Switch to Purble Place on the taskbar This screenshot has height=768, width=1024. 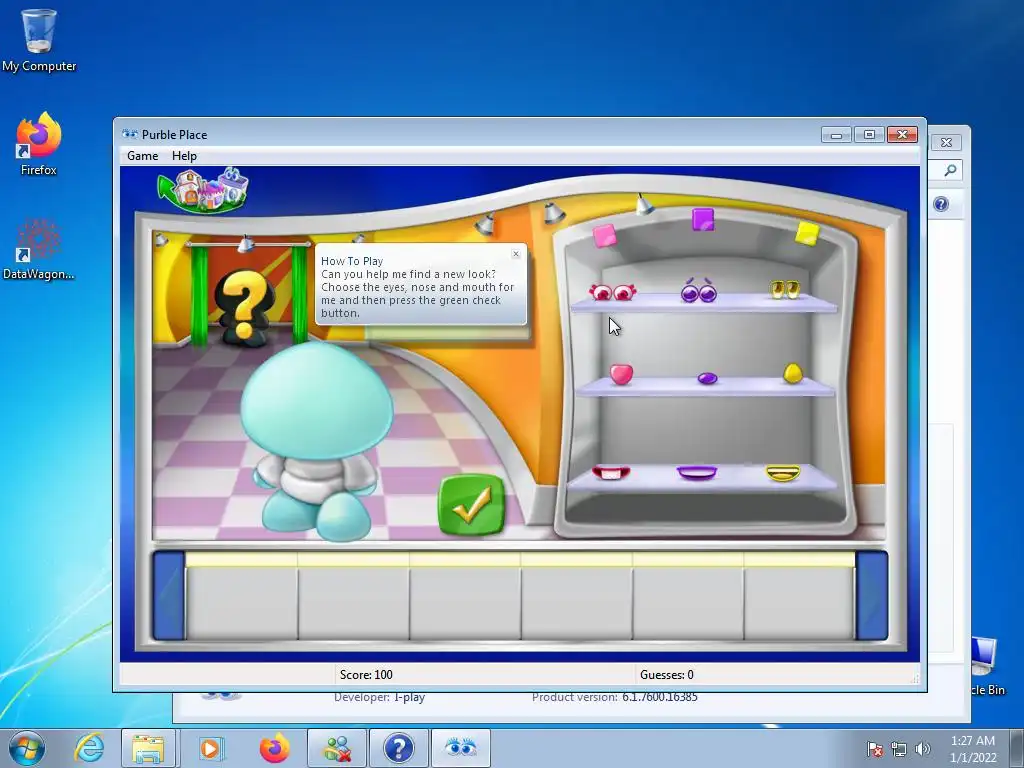coord(460,748)
